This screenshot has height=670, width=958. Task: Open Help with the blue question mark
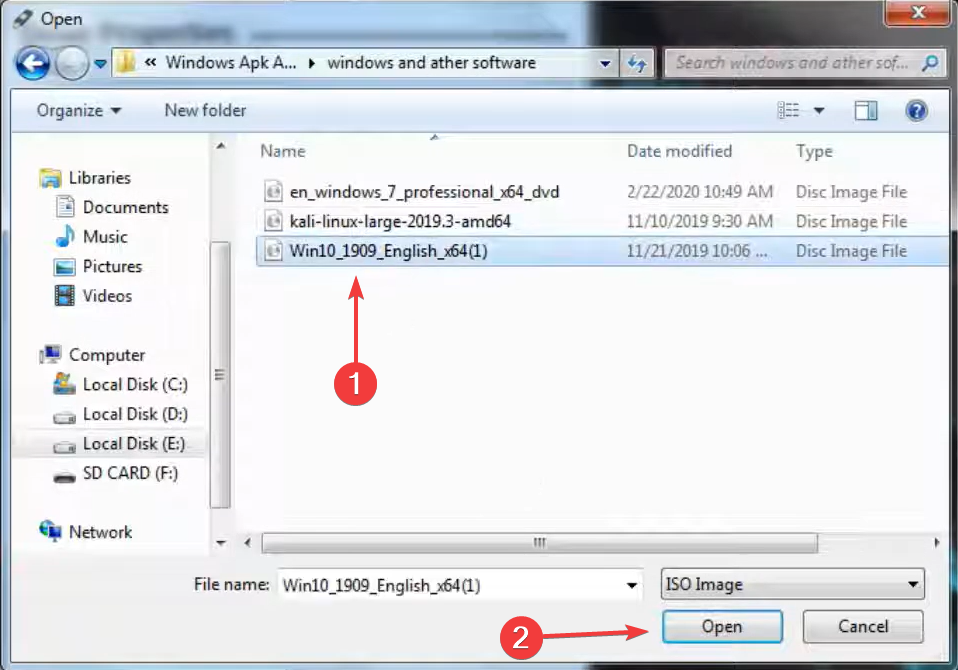916,111
